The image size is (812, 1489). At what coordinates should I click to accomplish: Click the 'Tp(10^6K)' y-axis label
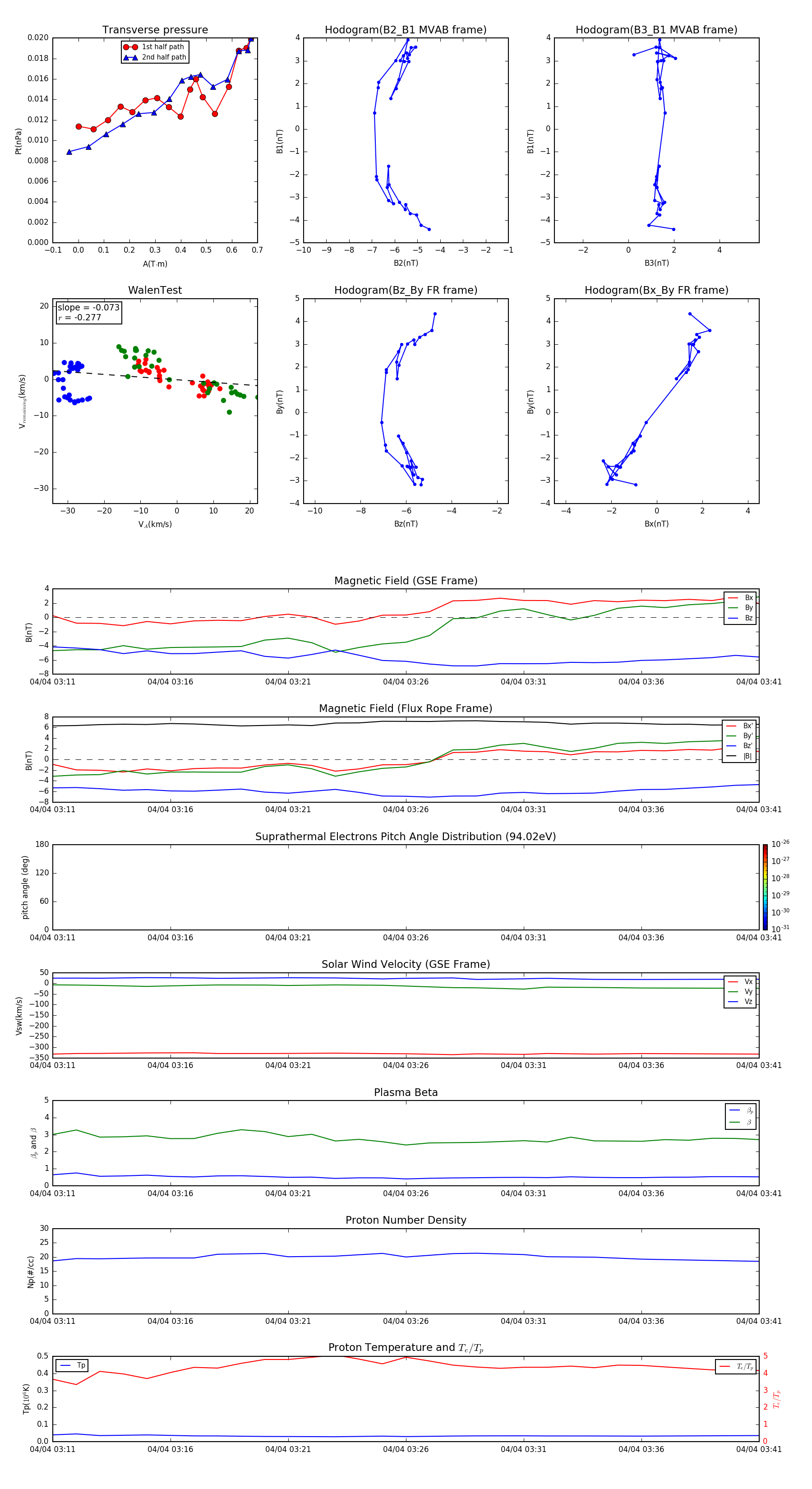click(26, 1399)
